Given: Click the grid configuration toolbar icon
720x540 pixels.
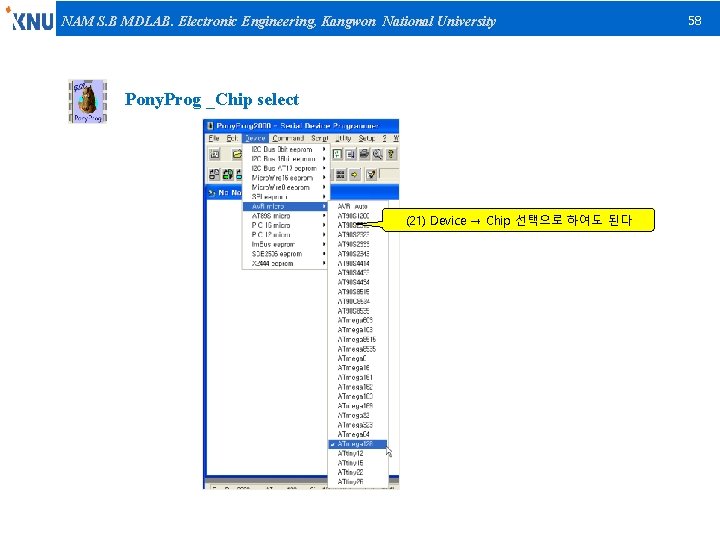Looking at the screenshot, I should click(x=340, y=174).
